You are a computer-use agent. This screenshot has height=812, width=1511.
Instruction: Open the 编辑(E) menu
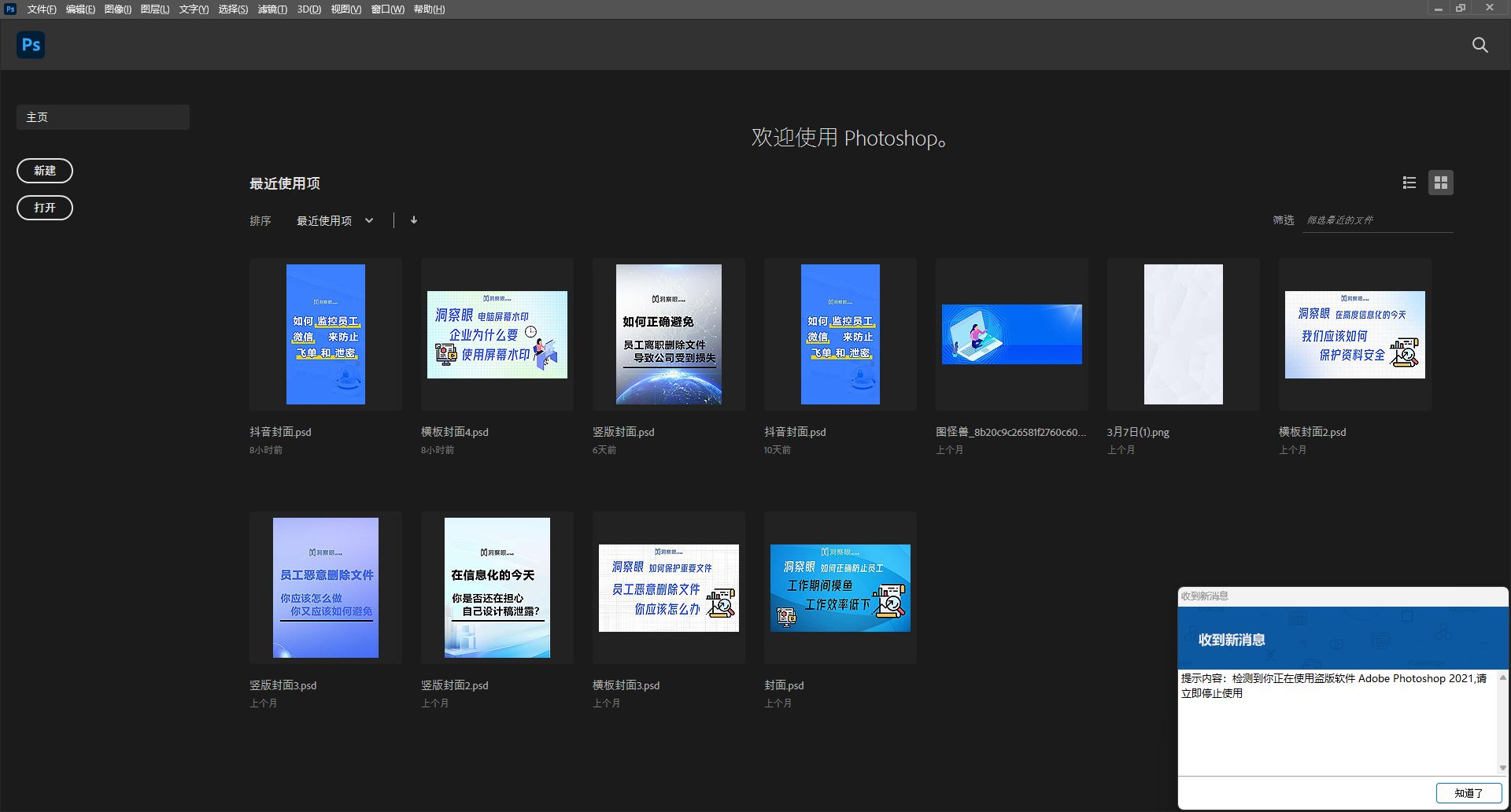80,9
